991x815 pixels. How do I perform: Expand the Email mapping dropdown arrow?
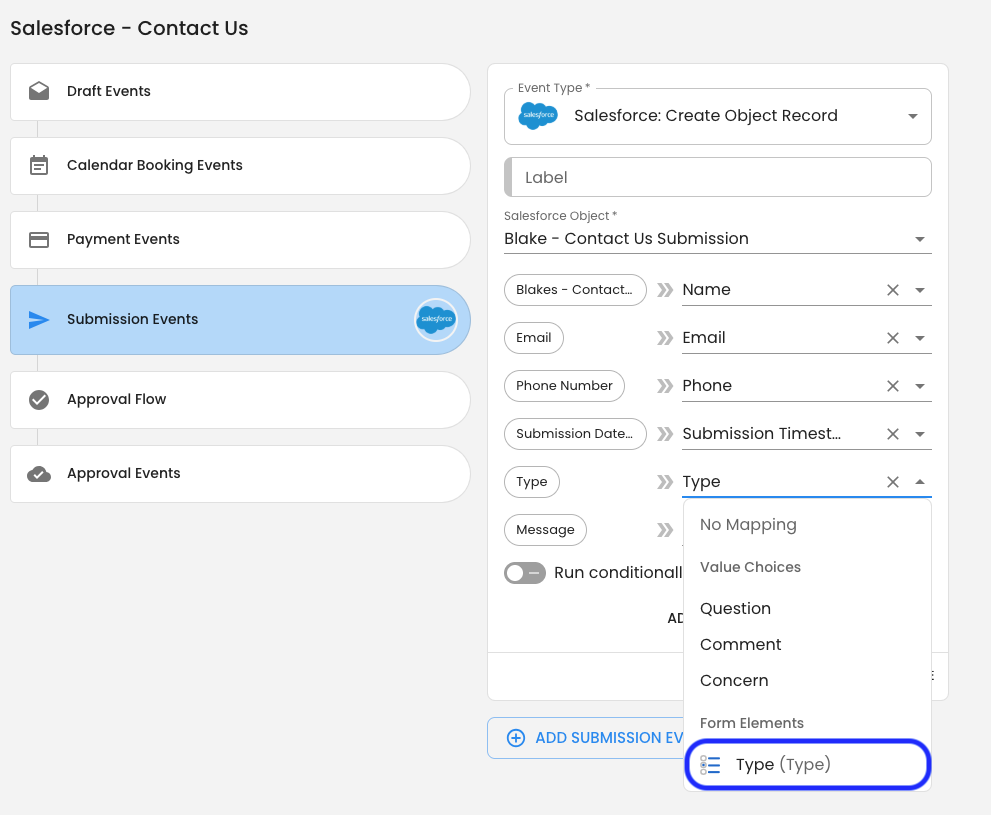pyautogui.click(x=920, y=338)
